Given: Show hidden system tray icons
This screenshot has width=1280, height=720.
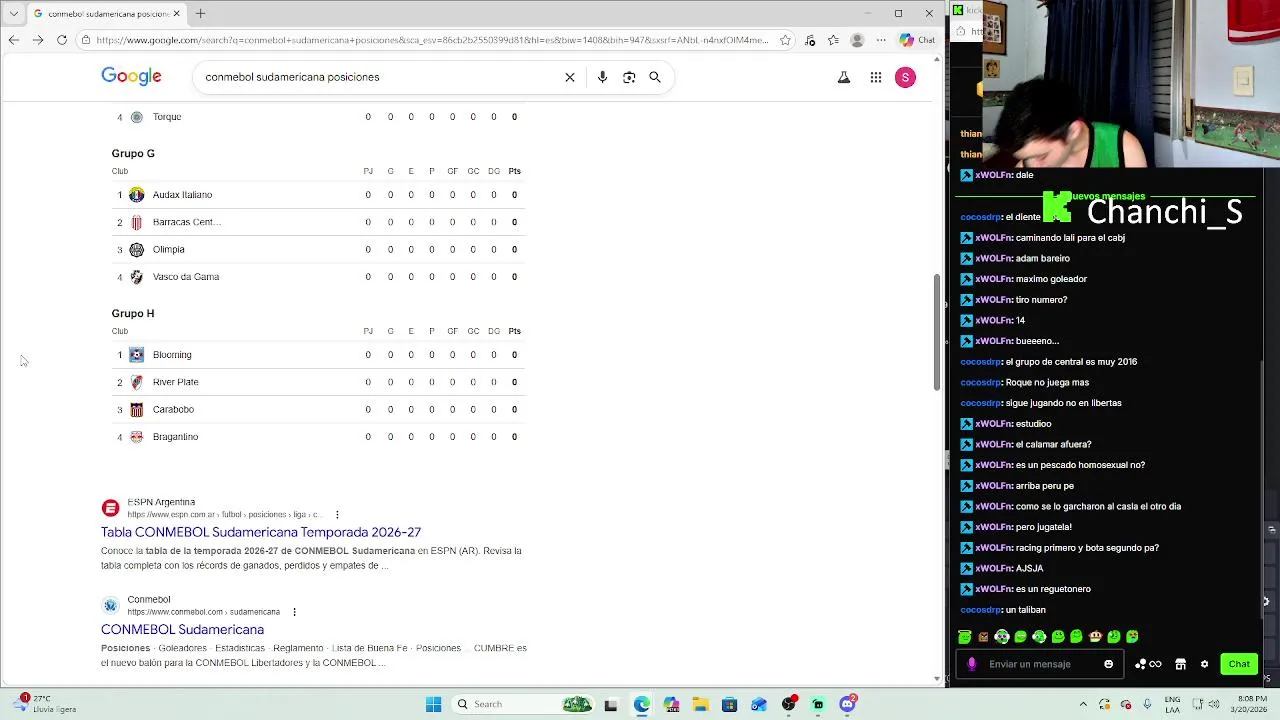Looking at the screenshot, I should pos(1083,704).
